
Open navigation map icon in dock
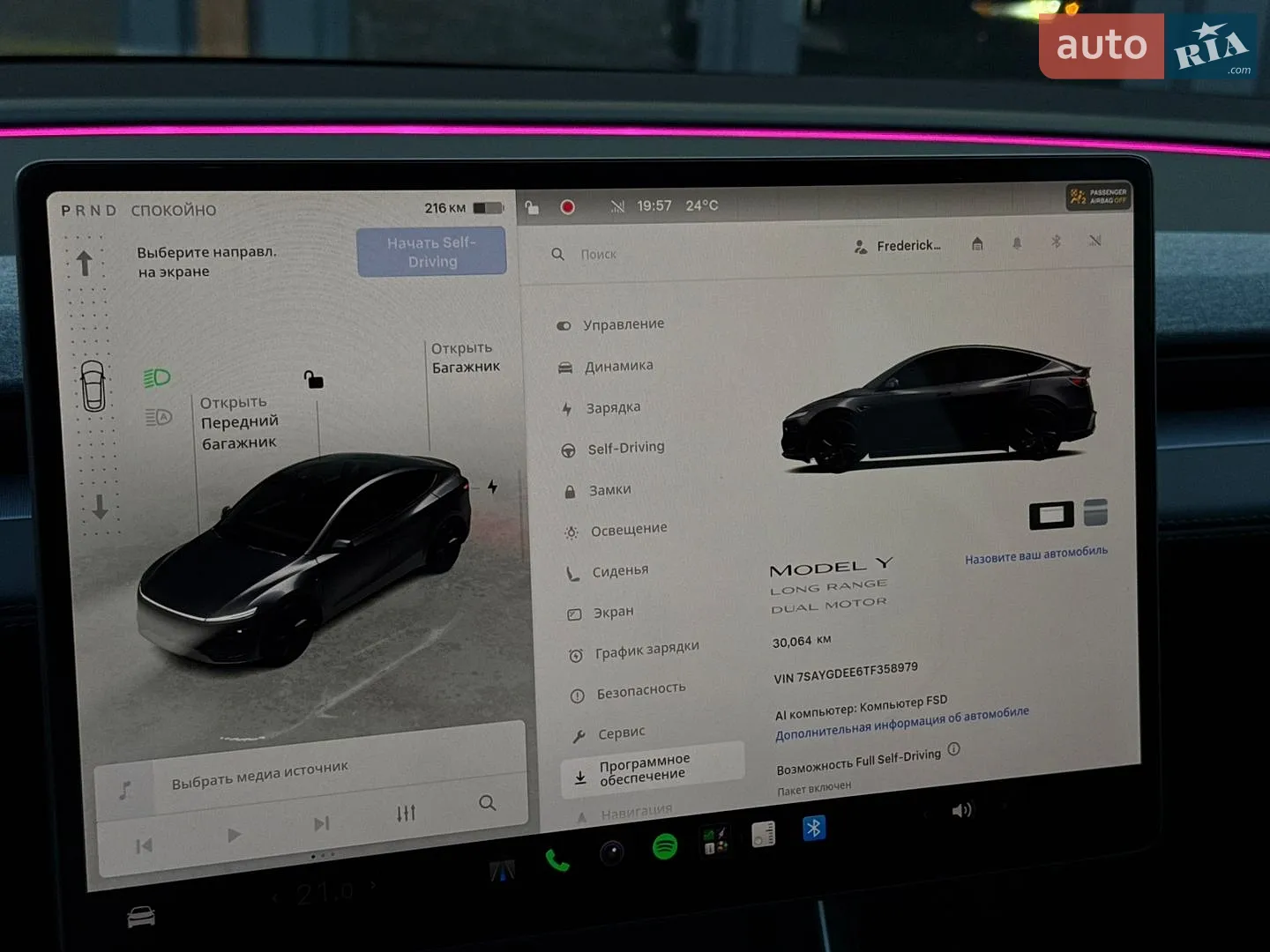(502, 871)
